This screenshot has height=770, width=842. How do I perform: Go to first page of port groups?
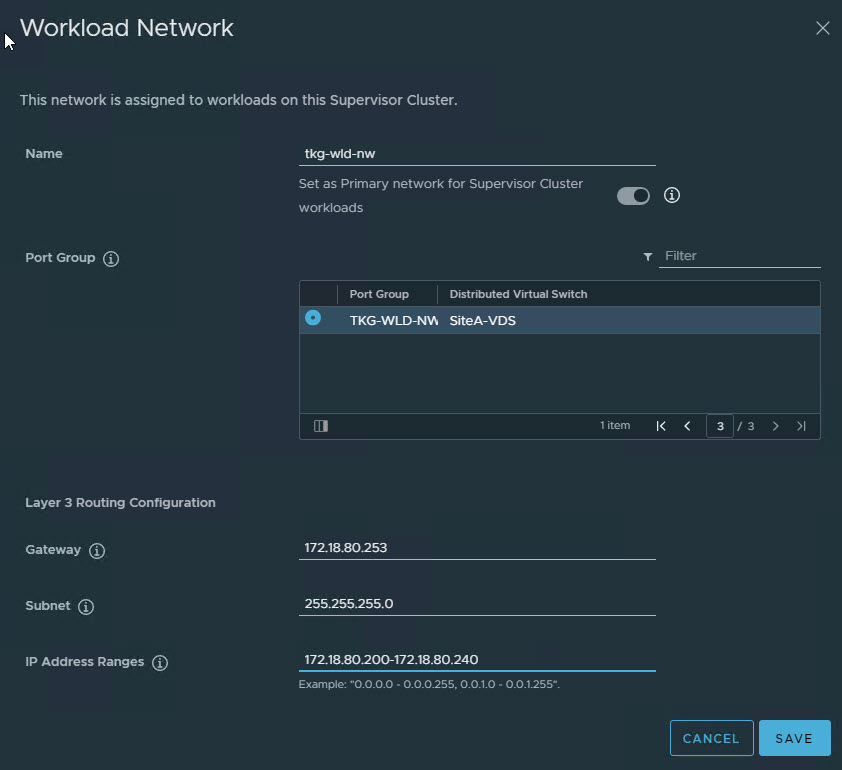661,426
